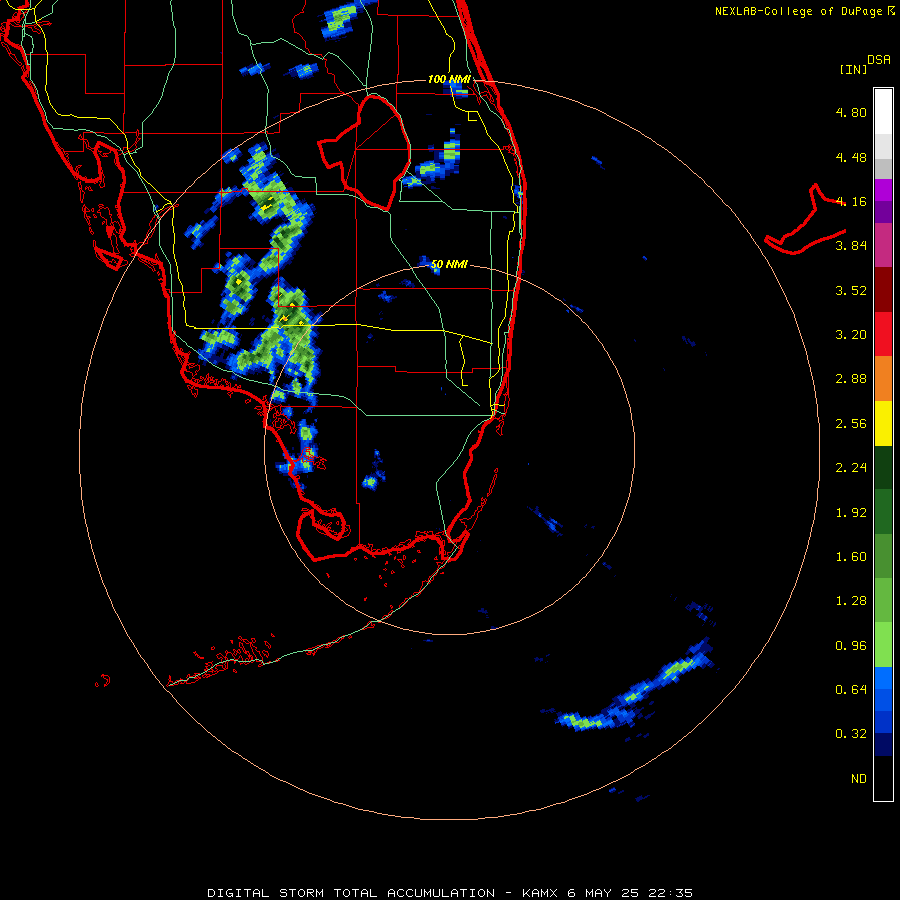This screenshot has width=900, height=900.
Task: Click the 2.24 legend value
Action: pyautogui.click(x=851, y=468)
